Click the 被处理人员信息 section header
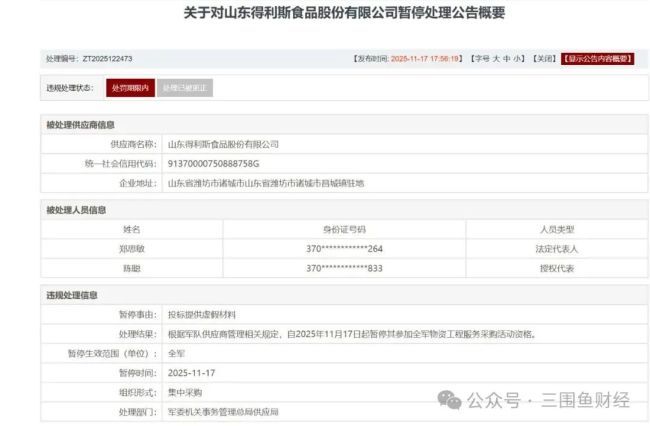The height and width of the screenshot is (426, 650). (x=76, y=210)
